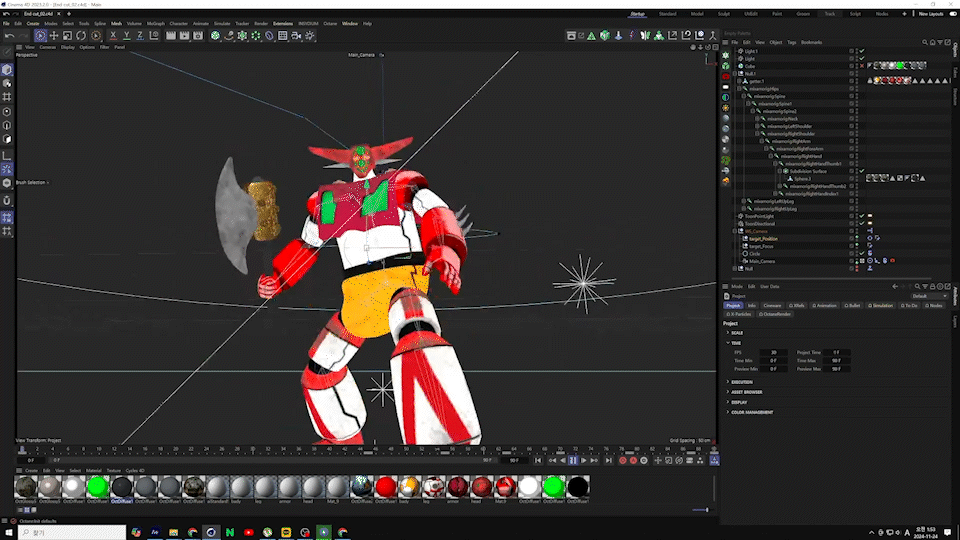The width and height of the screenshot is (960, 540).
Task: Go to end of timeline
Action: [x=609, y=460]
